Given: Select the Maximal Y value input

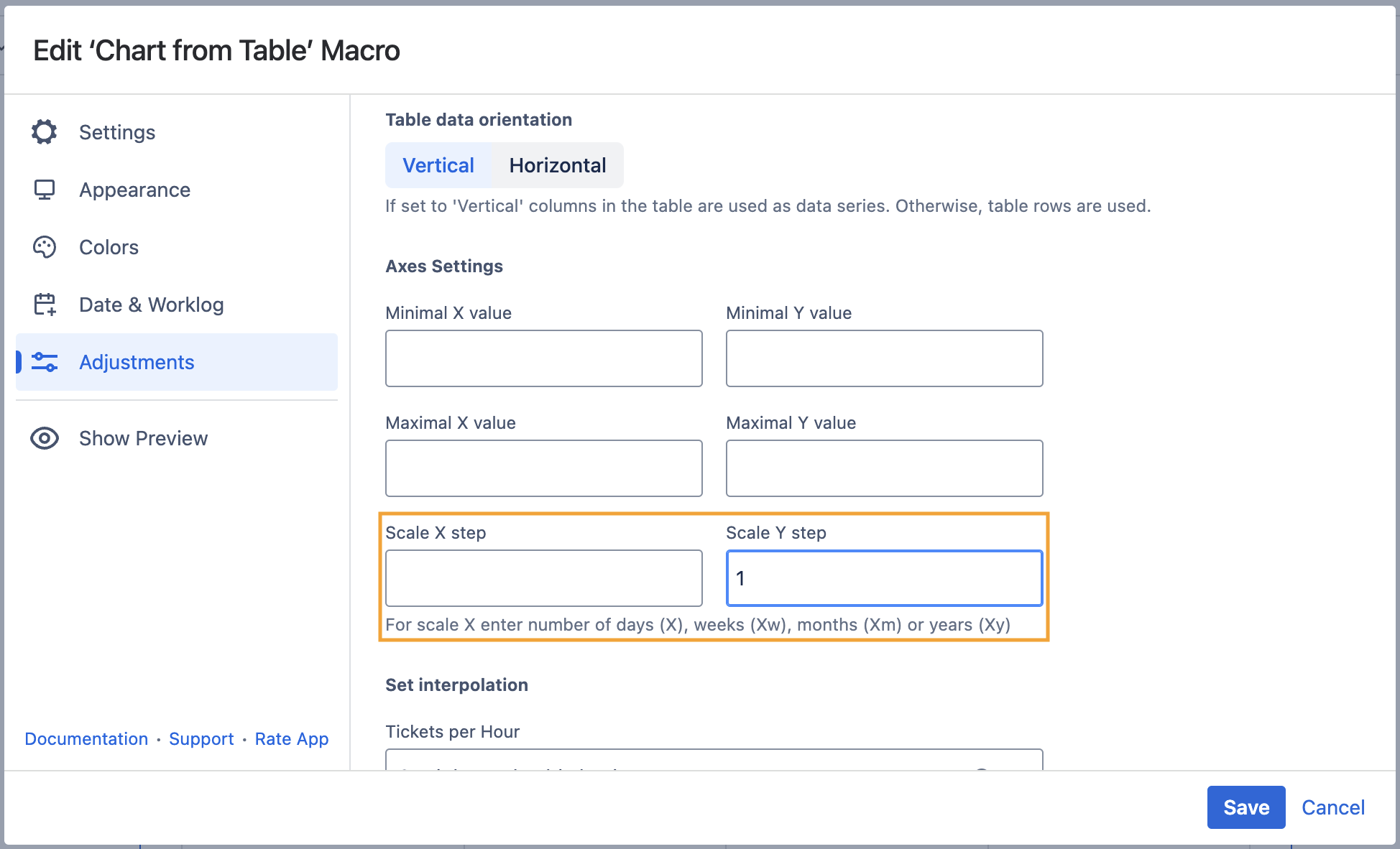Looking at the screenshot, I should pyautogui.click(x=884, y=468).
